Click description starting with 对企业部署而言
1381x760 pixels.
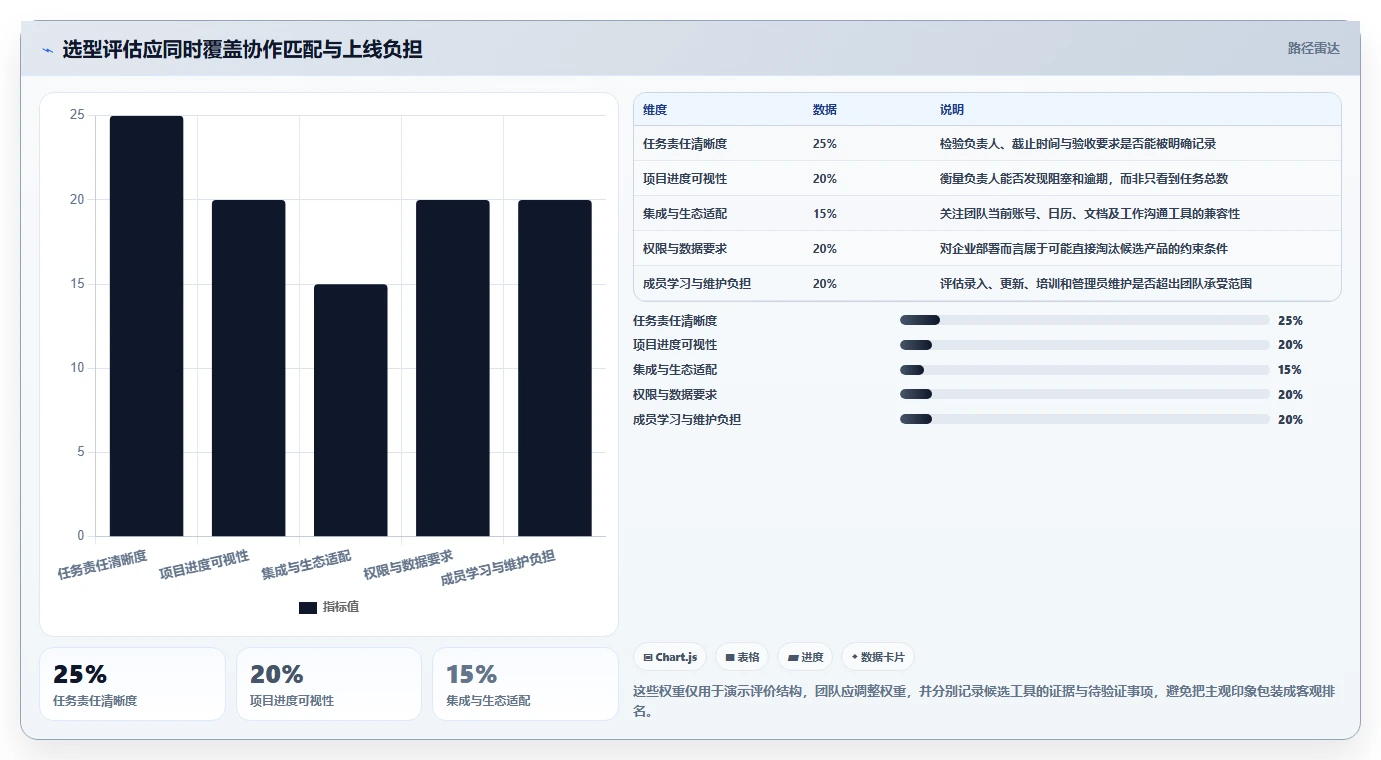point(1084,249)
